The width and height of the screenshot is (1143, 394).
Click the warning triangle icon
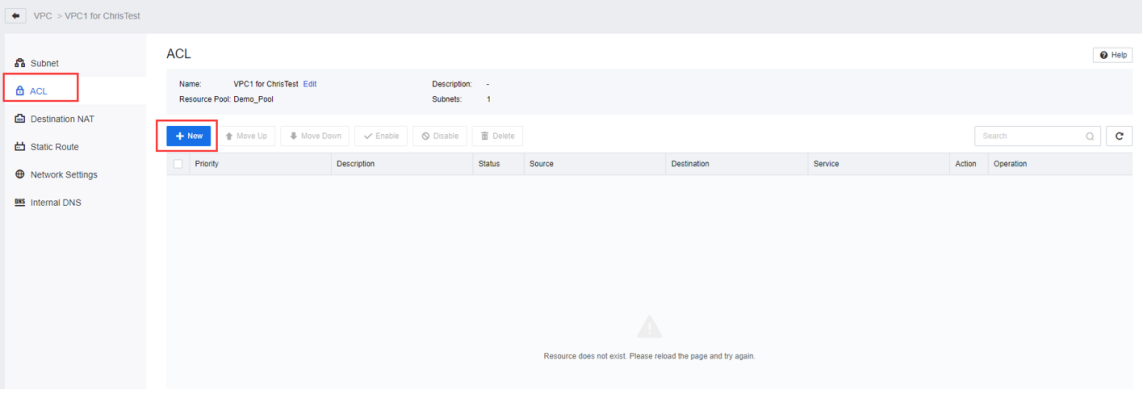(649, 328)
